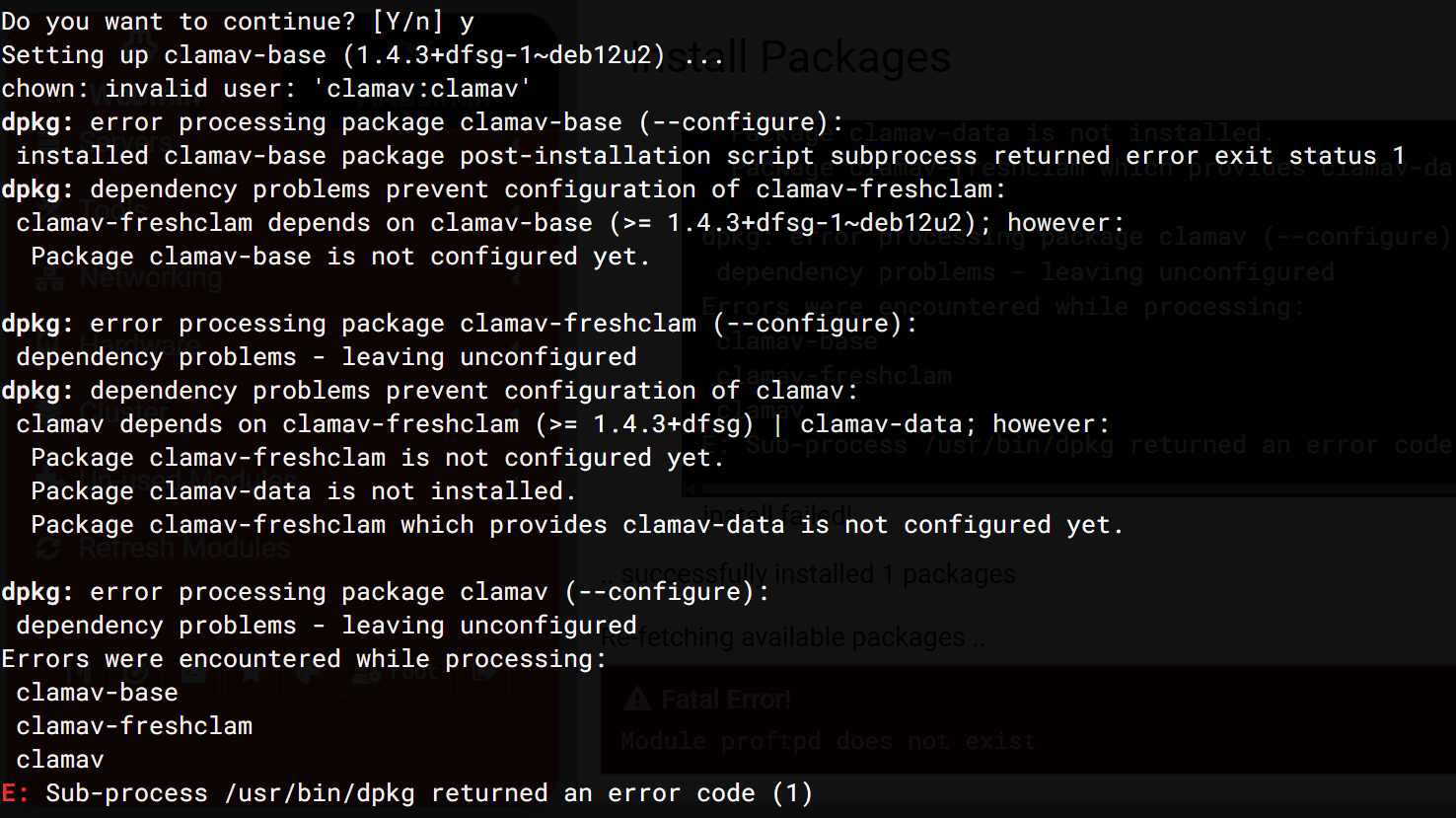1456x818 pixels.
Task: Click the Cluster icon in the dimmed sidebar
Action: 48,413
